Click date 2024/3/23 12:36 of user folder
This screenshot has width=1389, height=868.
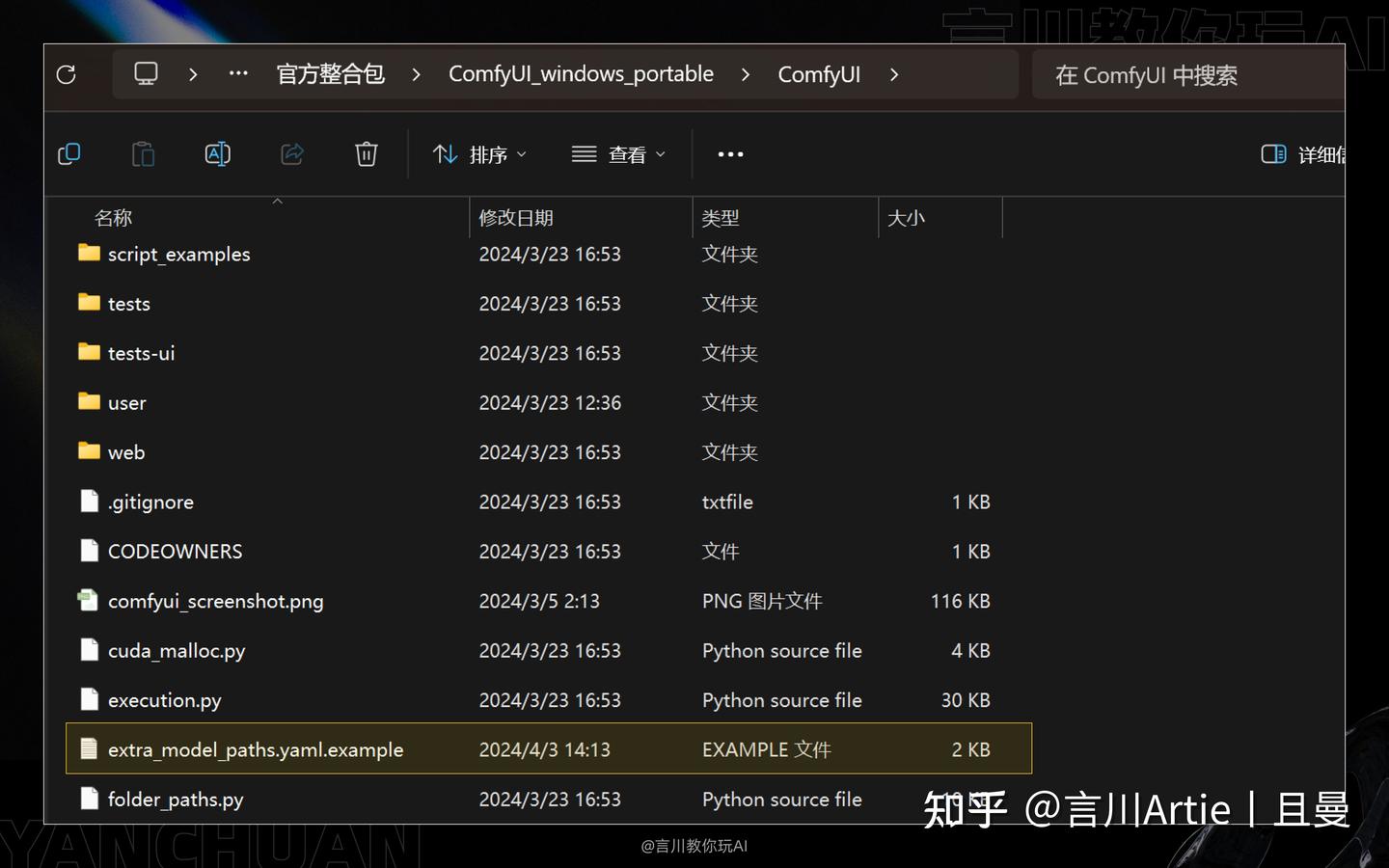[x=550, y=403]
